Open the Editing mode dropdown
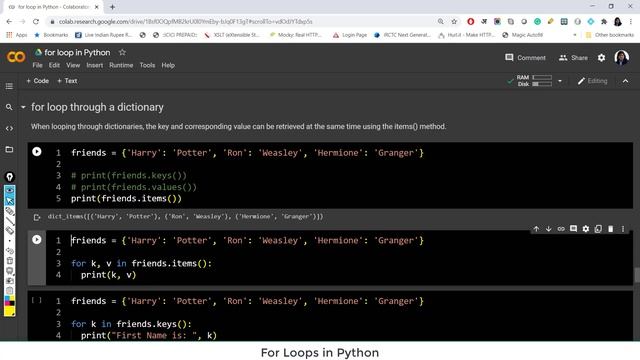 point(593,81)
